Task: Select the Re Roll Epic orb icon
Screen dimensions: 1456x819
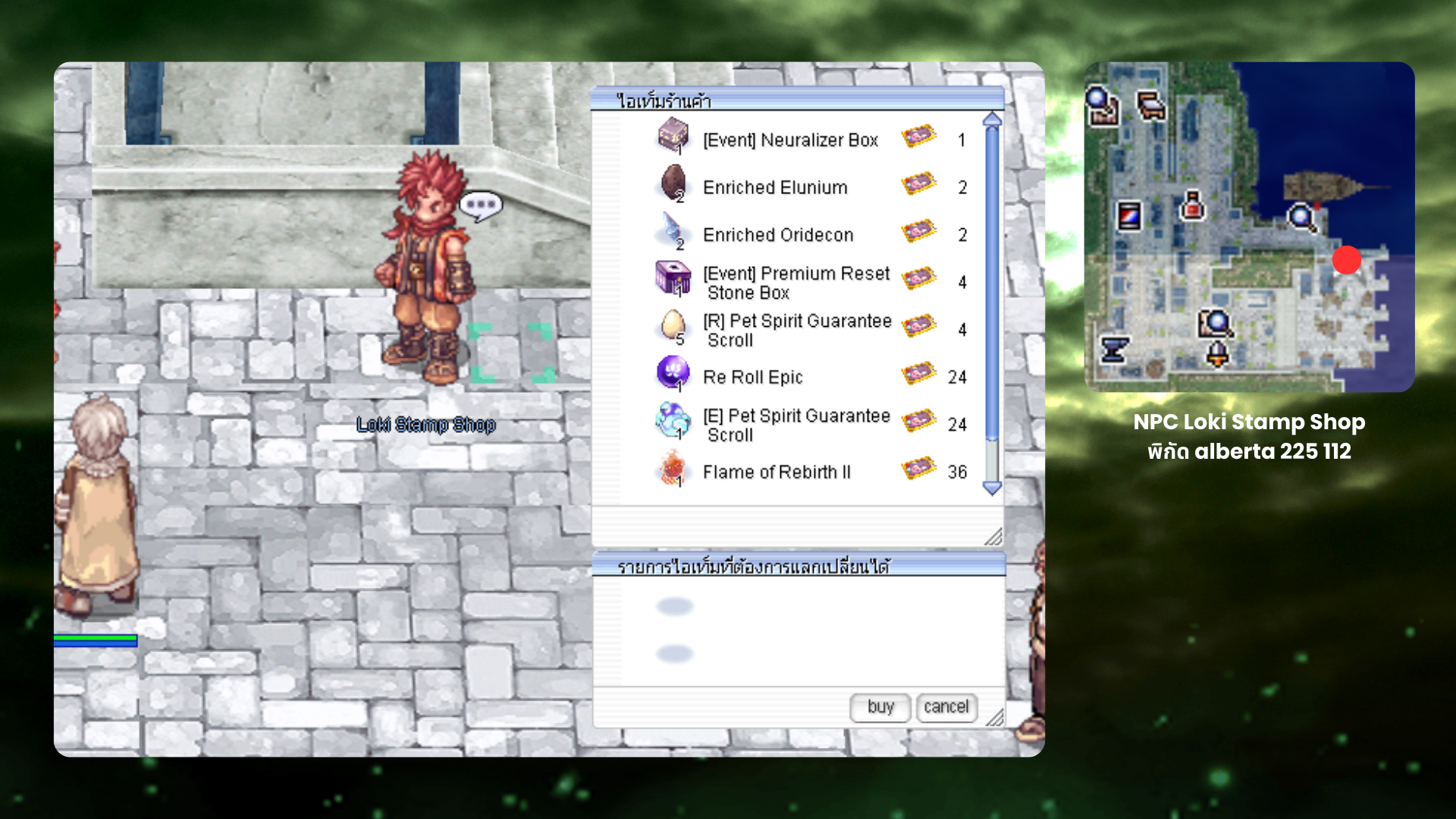Action: (673, 374)
